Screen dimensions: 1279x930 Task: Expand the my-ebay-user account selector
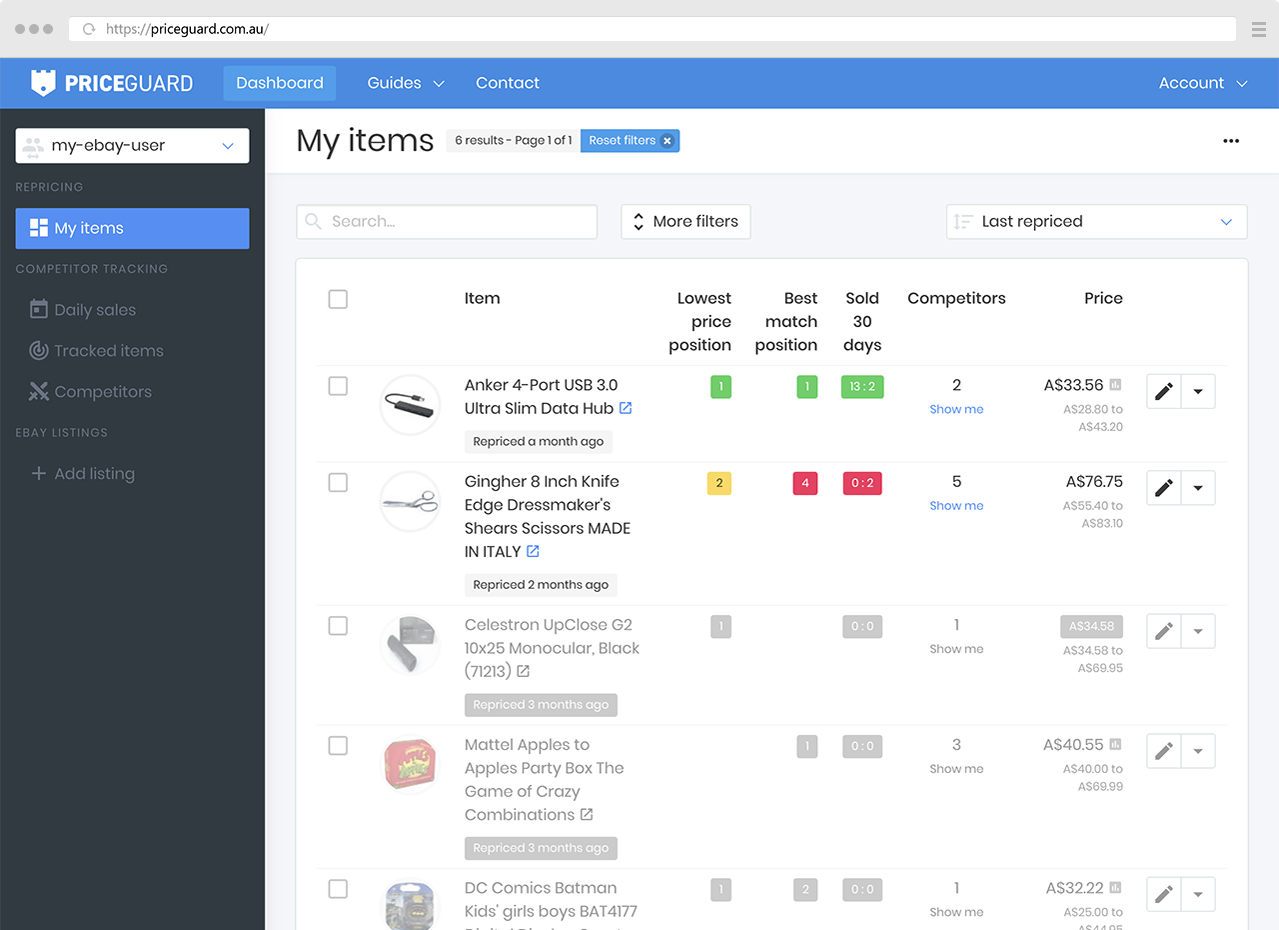point(131,145)
